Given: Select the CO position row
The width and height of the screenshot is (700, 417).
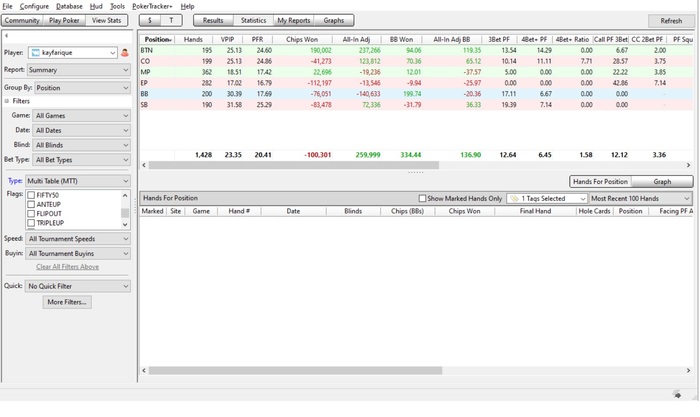Looking at the screenshot, I should [x=417, y=61].
